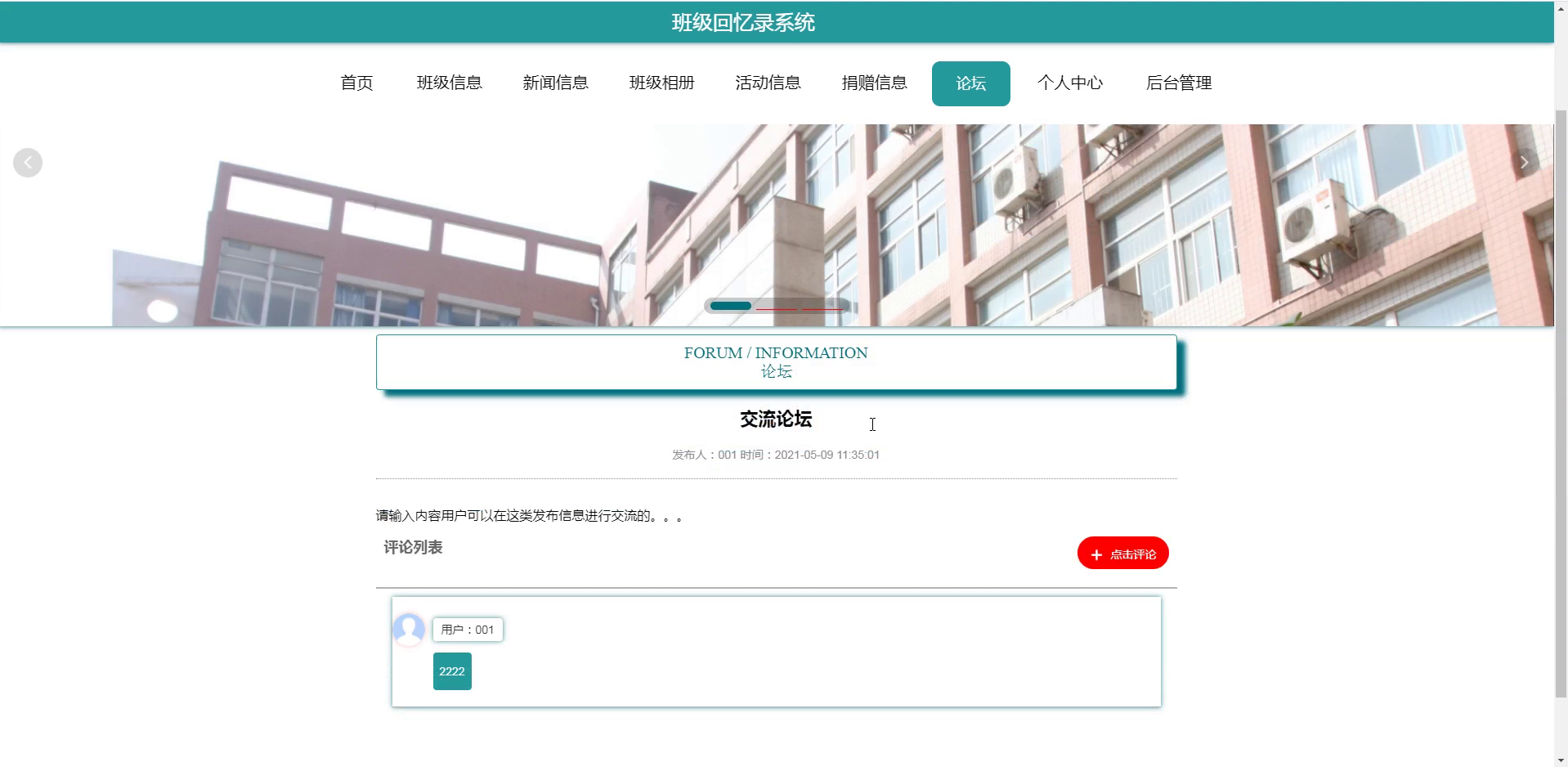Open the 新闻信息 navigation item
This screenshot has height=767, width=1568.
[x=556, y=83]
